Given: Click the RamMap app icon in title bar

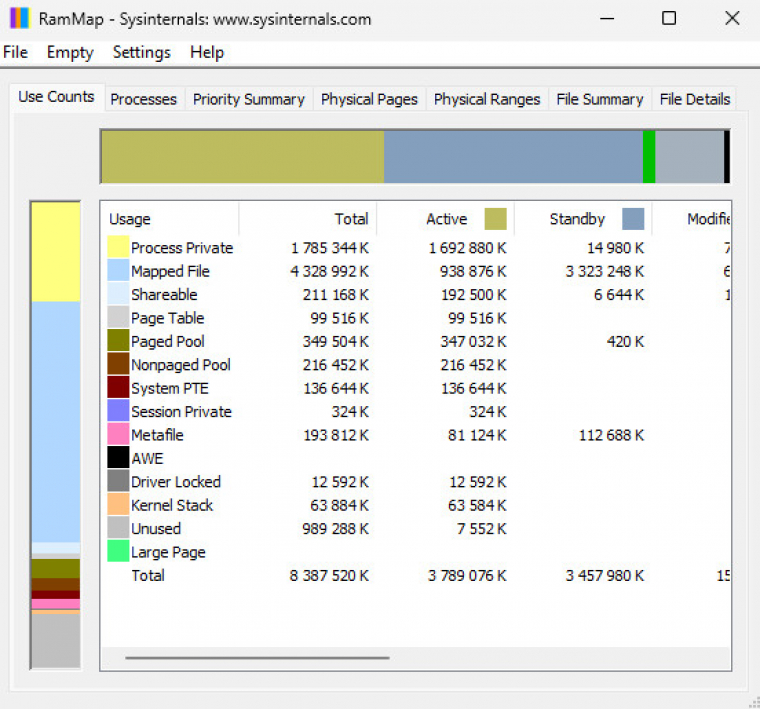Looking at the screenshot, I should coord(19,19).
